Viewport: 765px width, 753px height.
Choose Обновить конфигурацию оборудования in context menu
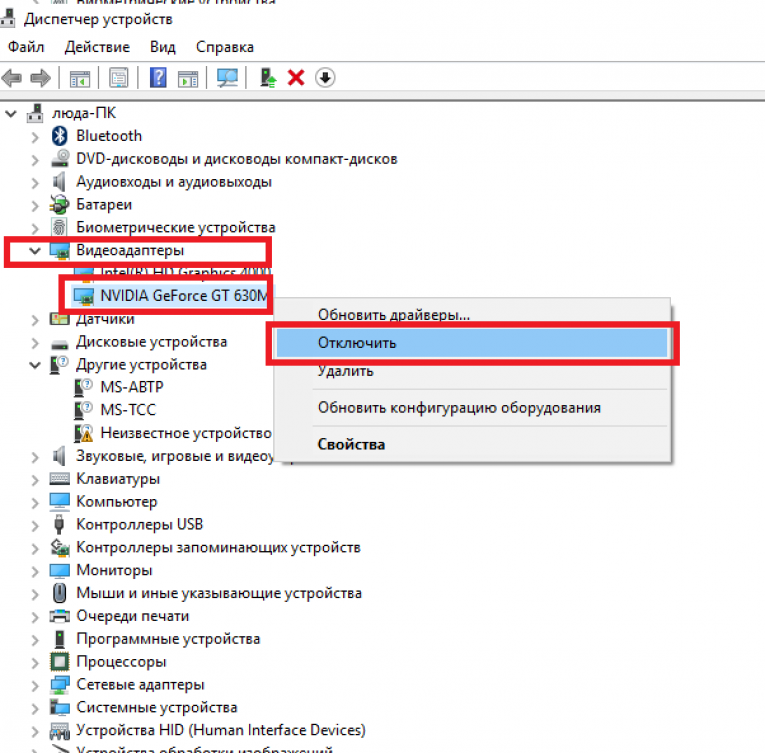[x=459, y=407]
